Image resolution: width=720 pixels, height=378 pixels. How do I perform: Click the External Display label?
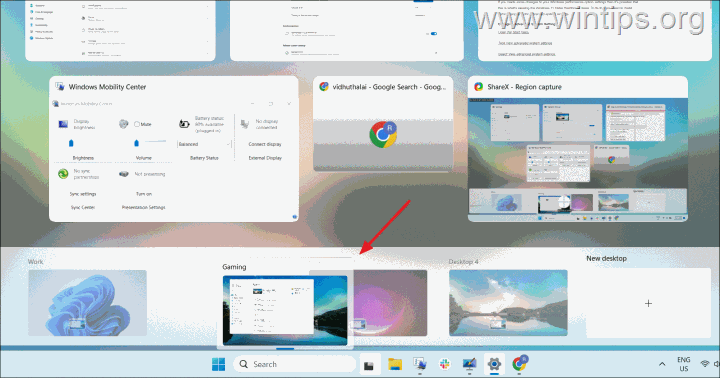click(265, 158)
